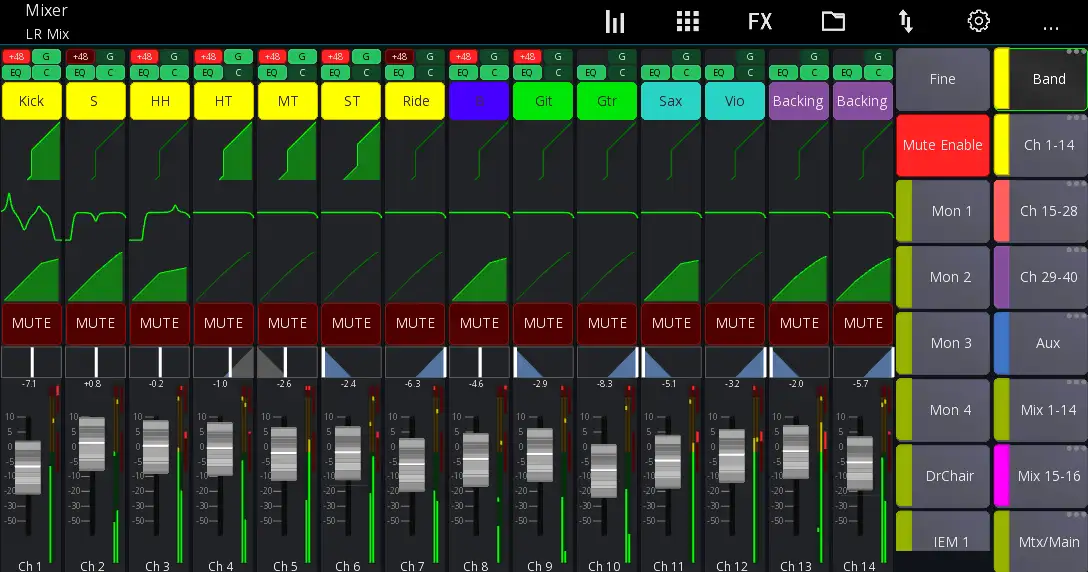Open the settings gear
The image size is (1088, 572).
coord(978,22)
